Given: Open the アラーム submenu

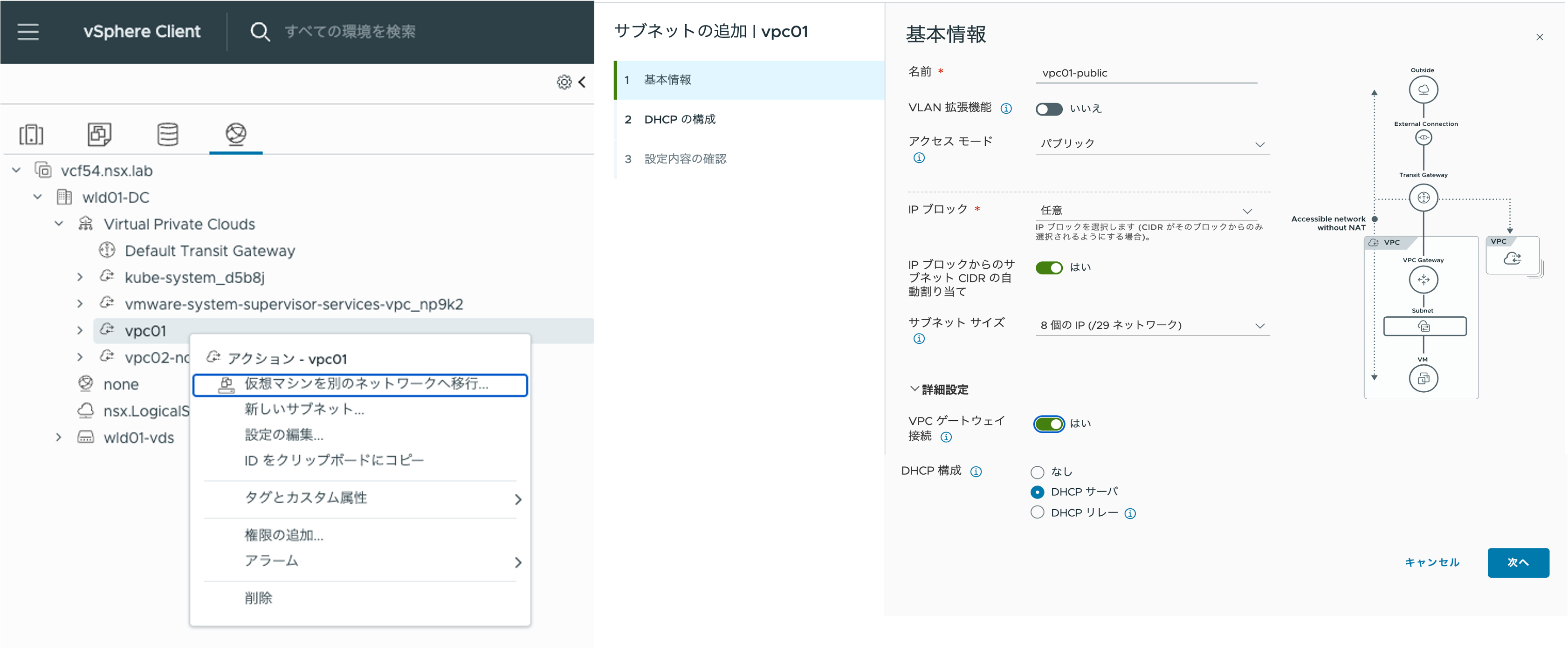Looking at the screenshot, I should coord(360,561).
